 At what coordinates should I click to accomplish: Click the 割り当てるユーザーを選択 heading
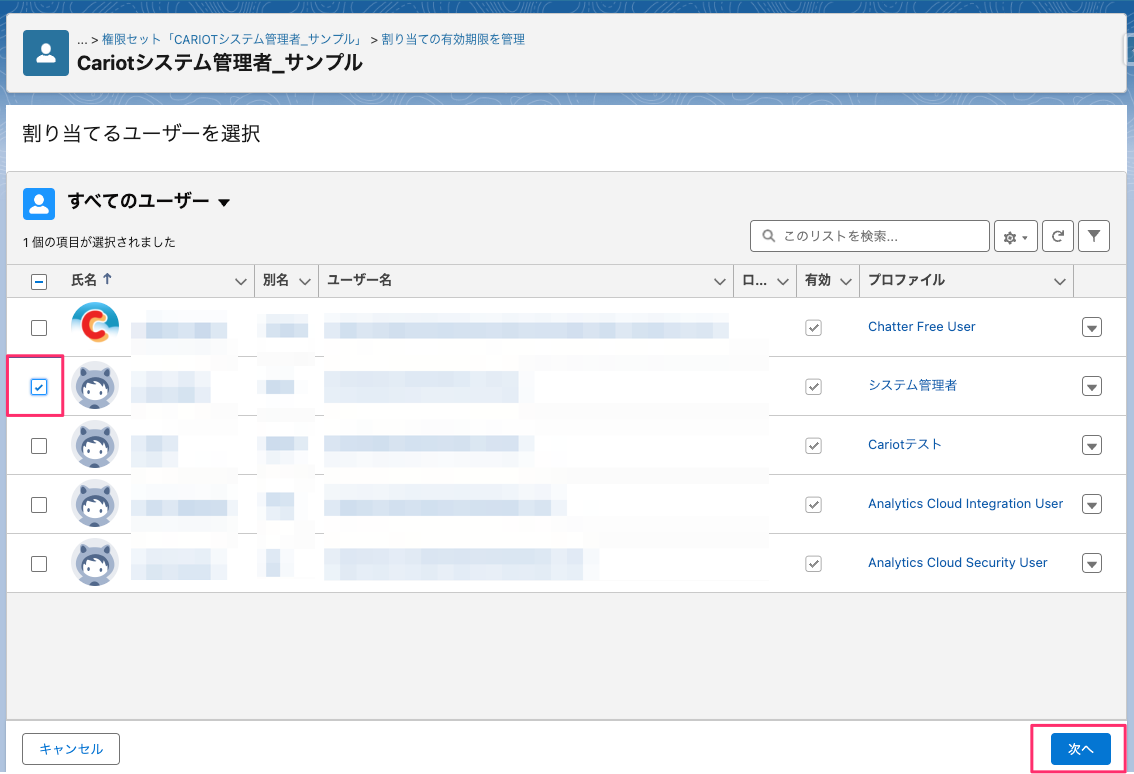click(141, 134)
